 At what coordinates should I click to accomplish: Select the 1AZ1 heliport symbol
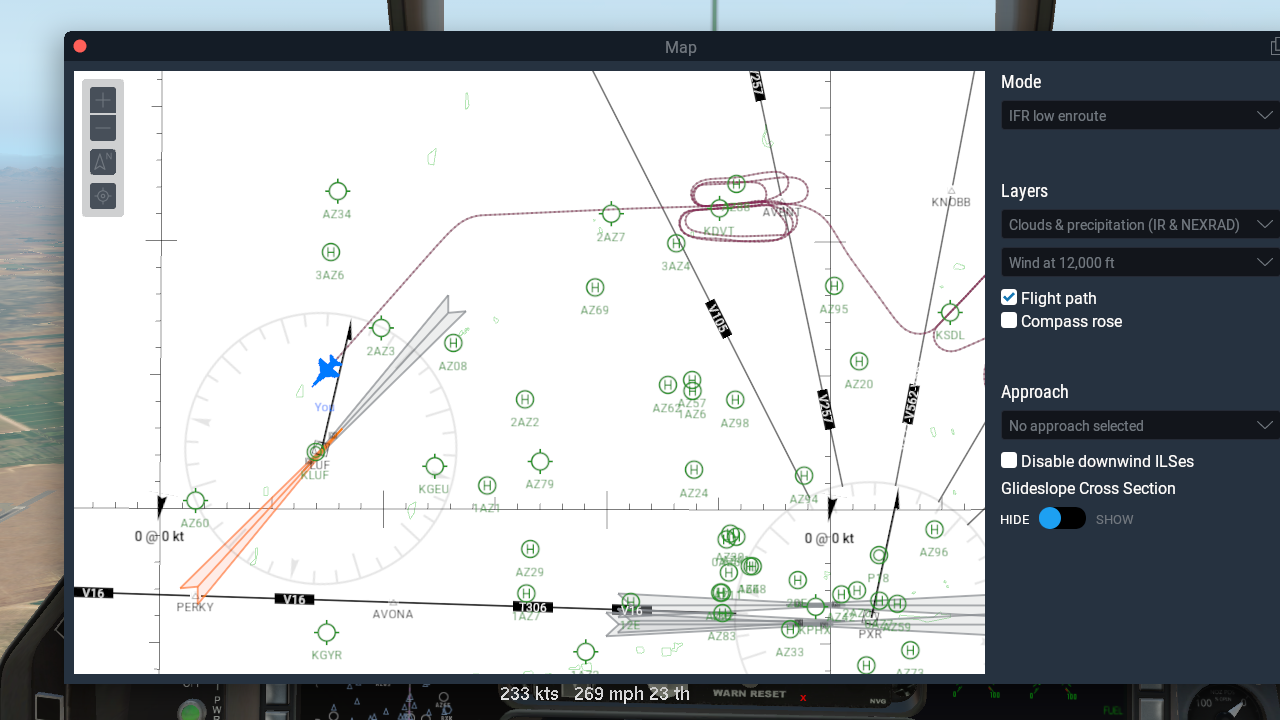(x=487, y=486)
